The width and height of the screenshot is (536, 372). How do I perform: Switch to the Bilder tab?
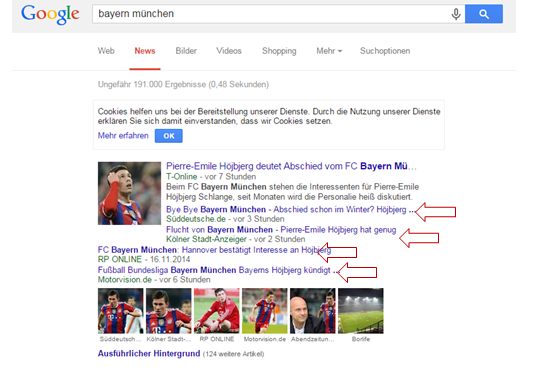pos(186,51)
